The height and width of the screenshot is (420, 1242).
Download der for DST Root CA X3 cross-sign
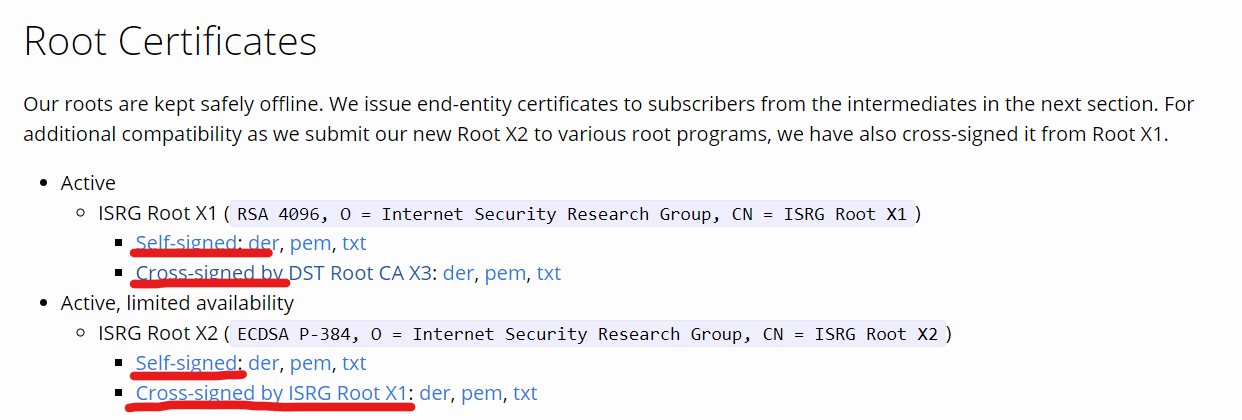pos(458,273)
